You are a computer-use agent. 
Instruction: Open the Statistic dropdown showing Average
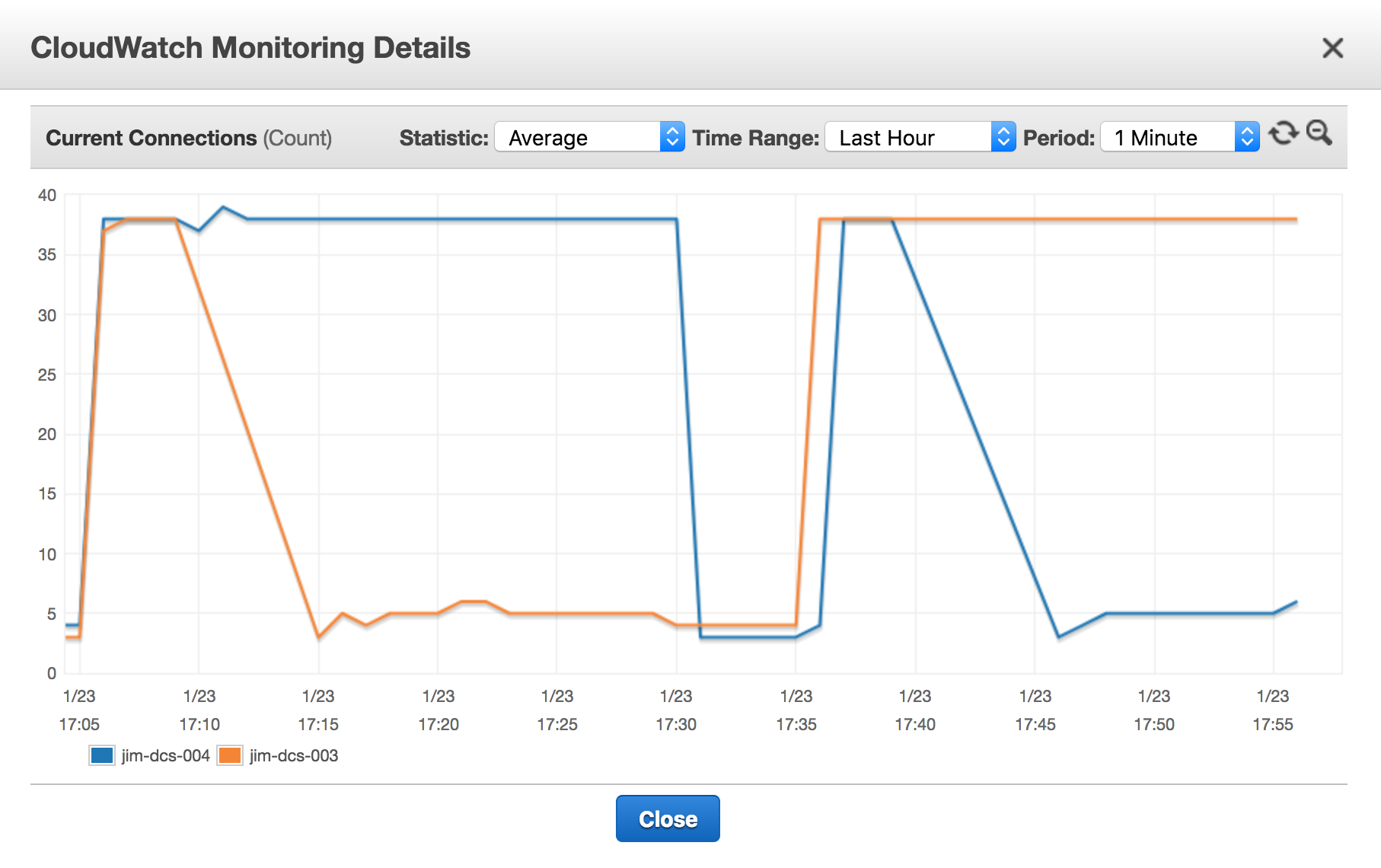(x=579, y=137)
